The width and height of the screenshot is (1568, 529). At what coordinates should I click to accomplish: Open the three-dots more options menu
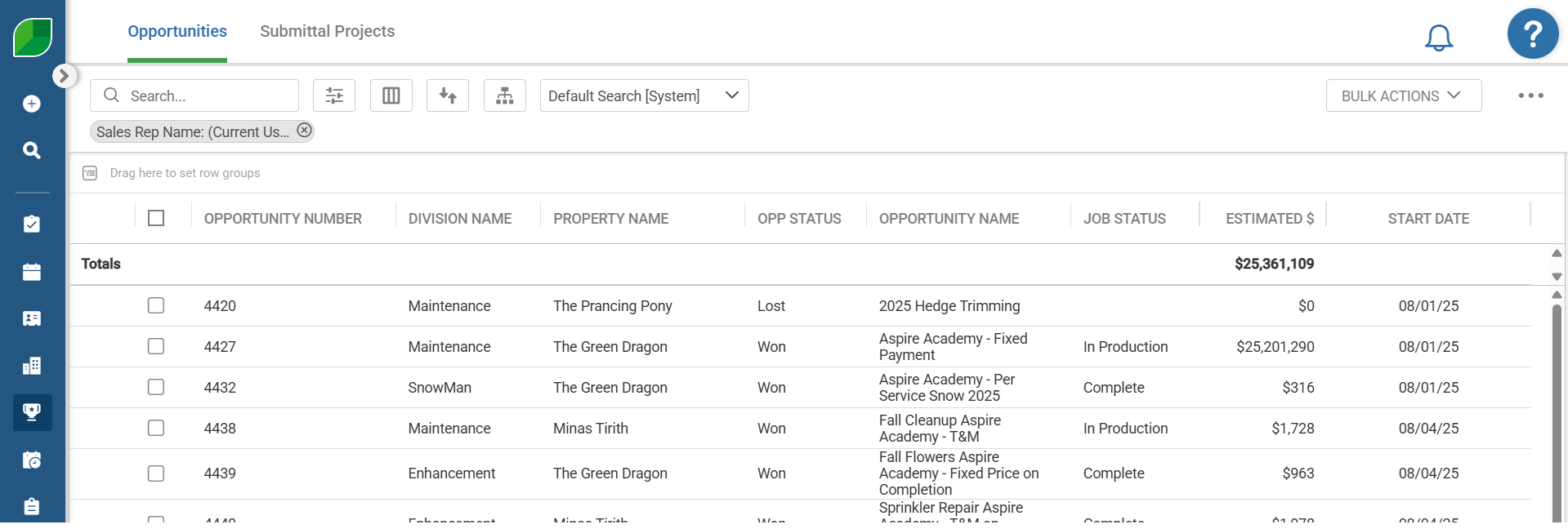(x=1531, y=96)
